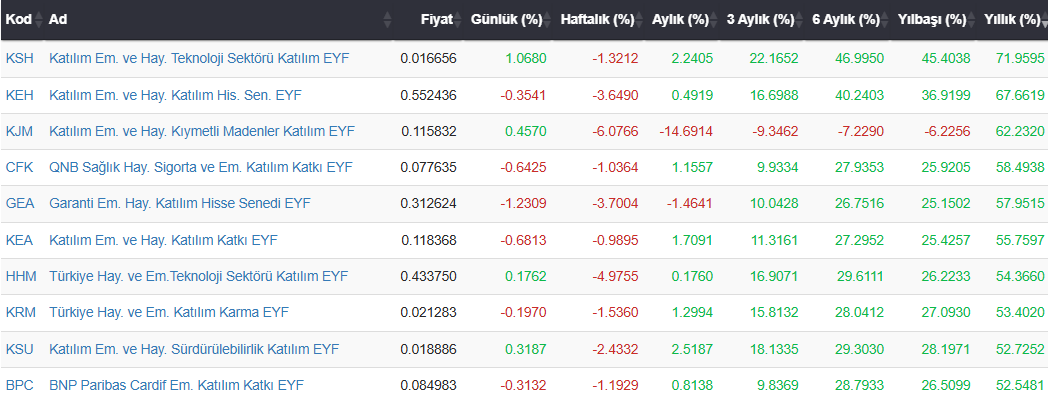Click KSH yearly return 71.9595
This screenshot has width=1048, height=400.
click(x=1019, y=59)
